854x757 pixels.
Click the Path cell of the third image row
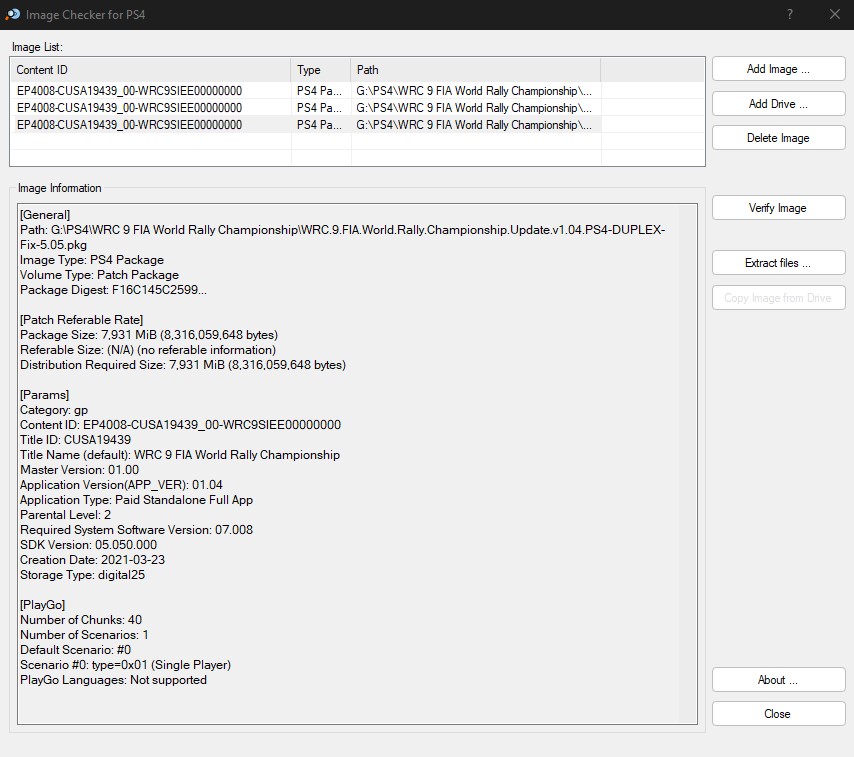(x=474, y=125)
